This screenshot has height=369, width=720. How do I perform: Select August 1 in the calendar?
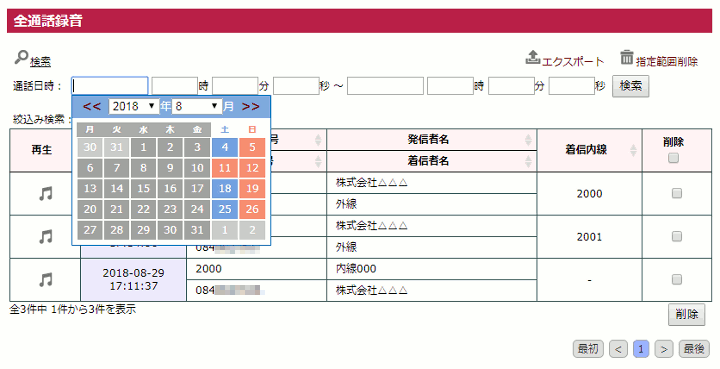(x=144, y=147)
